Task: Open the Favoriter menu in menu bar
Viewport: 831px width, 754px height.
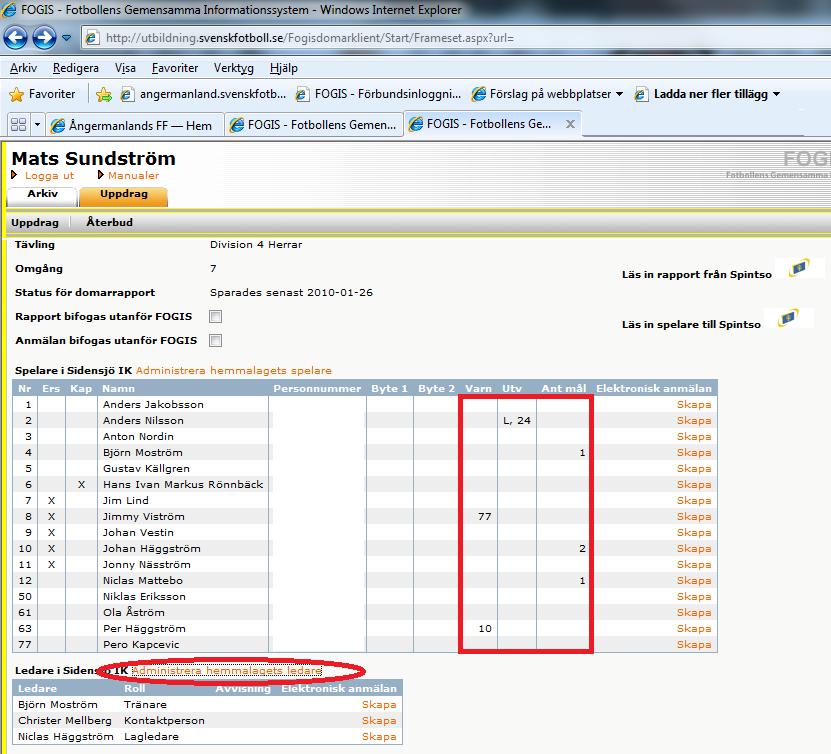Action: 175,68
